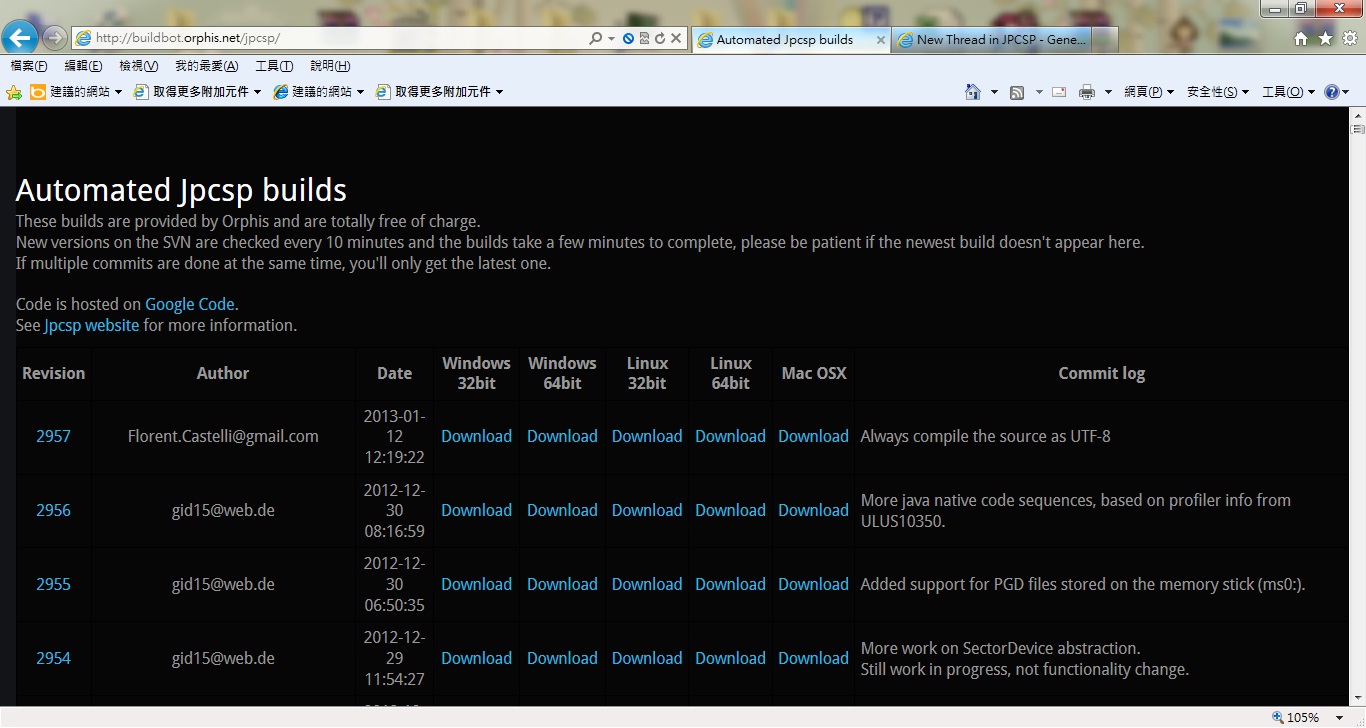Switch to New Thread in JPCSP tab

pos(1001,40)
